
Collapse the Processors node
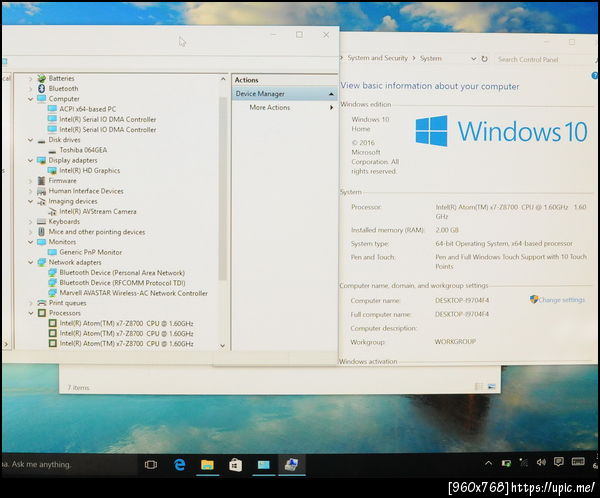point(30,313)
